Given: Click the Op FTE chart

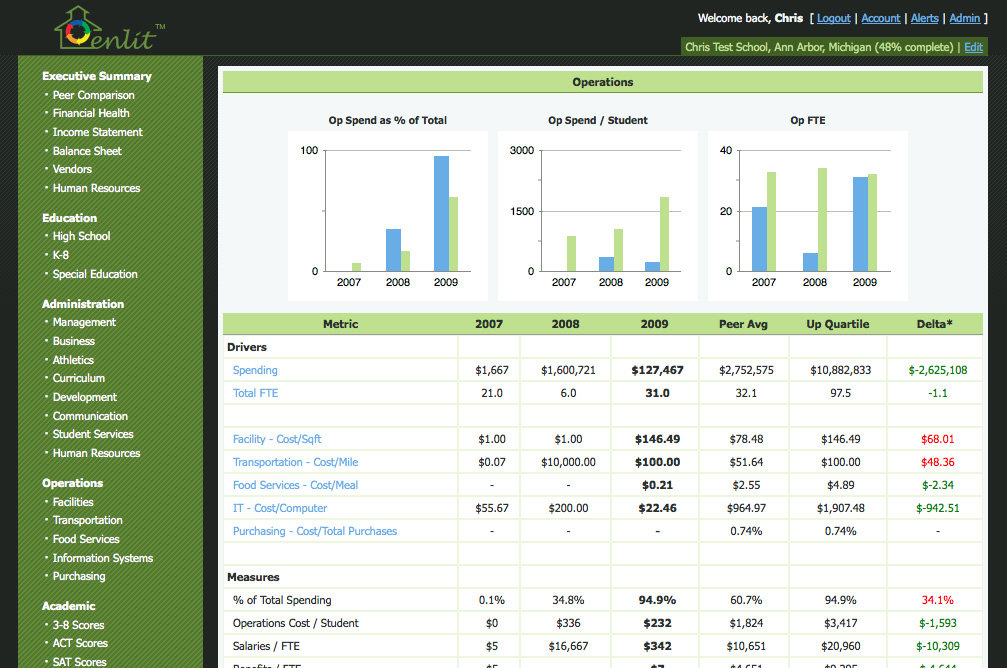Looking at the screenshot, I should coord(807,216).
